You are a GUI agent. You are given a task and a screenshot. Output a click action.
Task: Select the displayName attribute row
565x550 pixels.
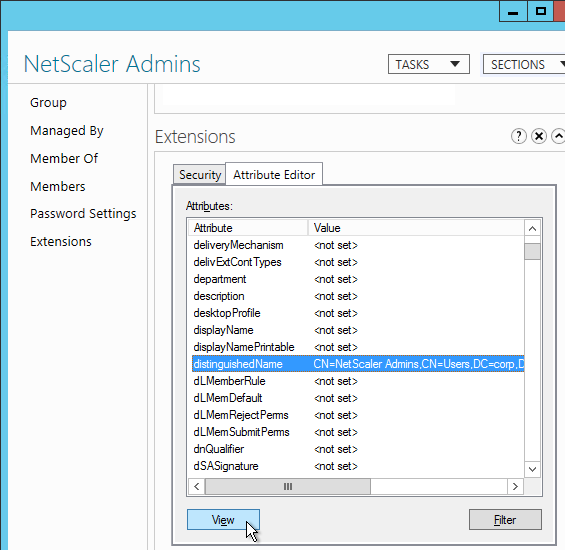356,330
